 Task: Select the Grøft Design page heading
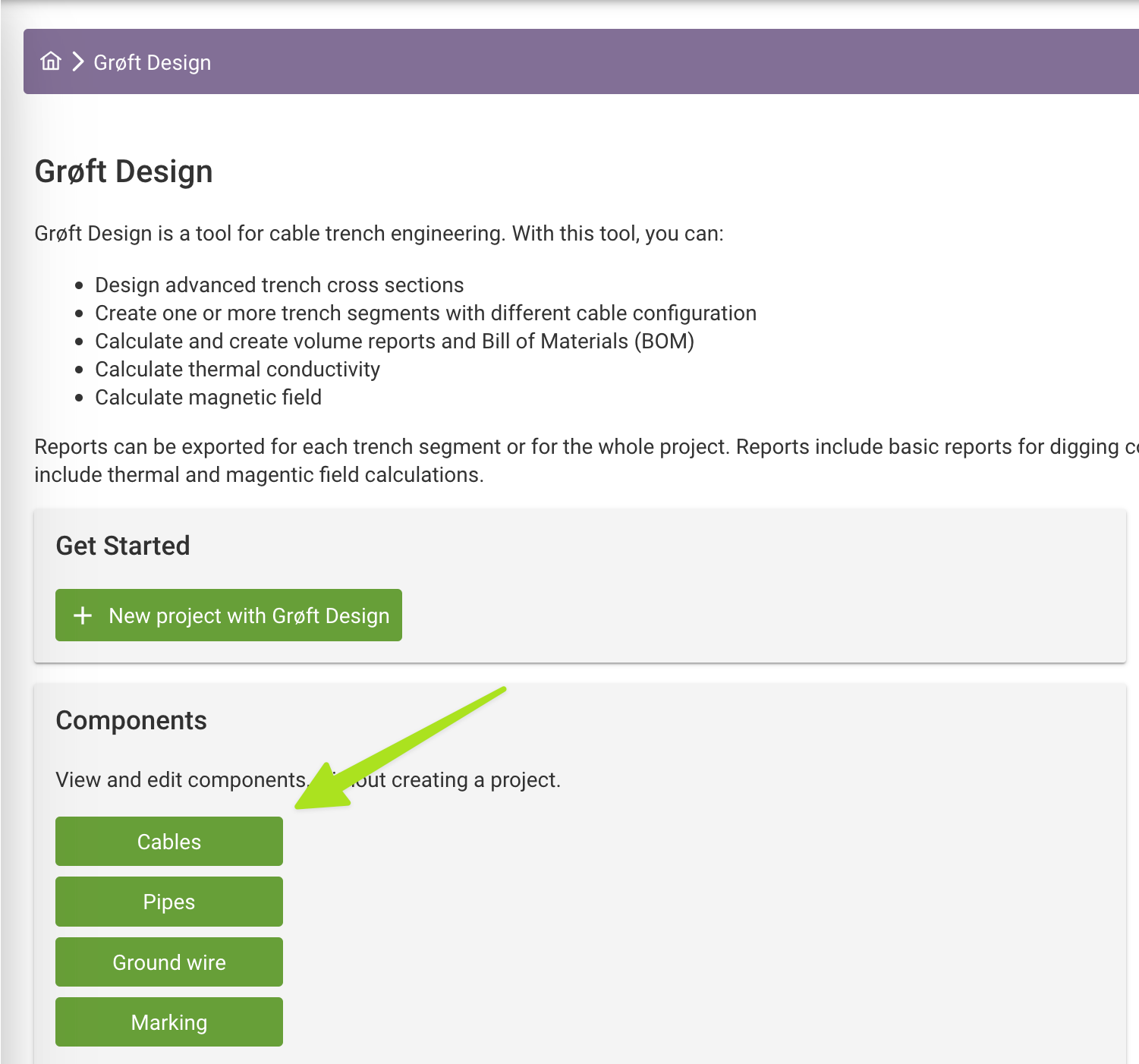(x=124, y=172)
